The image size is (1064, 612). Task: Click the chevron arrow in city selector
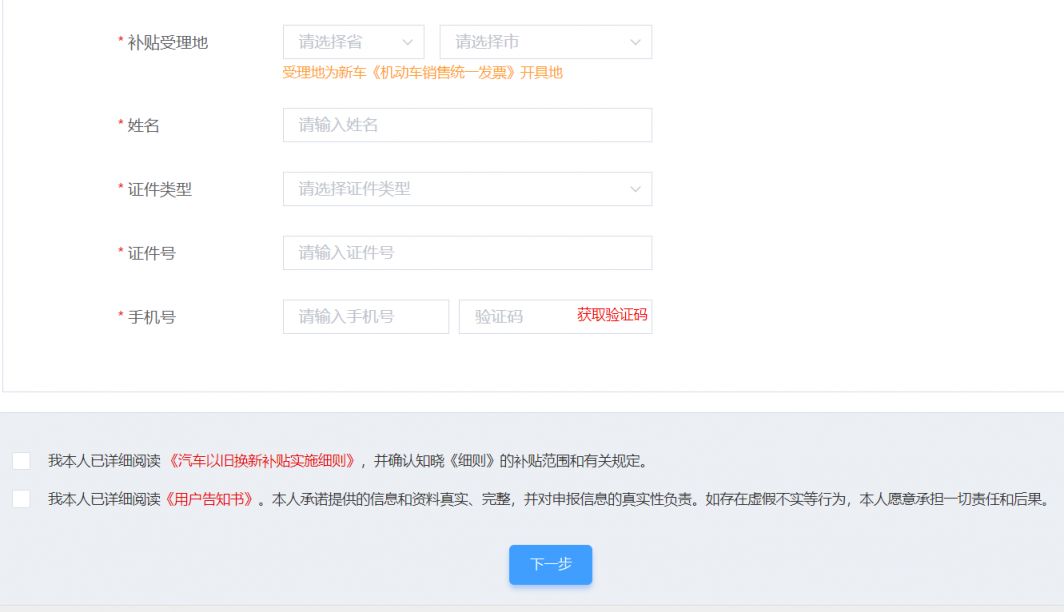635,42
